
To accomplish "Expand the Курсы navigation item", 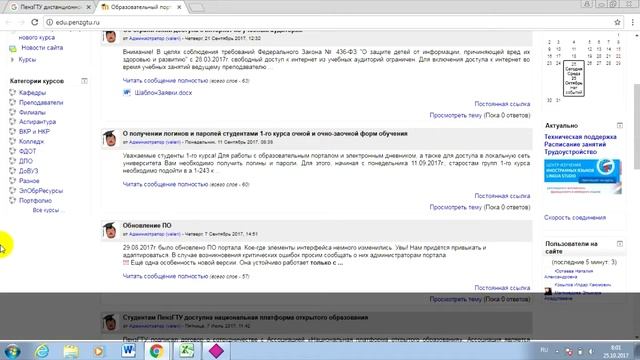I will tap(13, 60).
